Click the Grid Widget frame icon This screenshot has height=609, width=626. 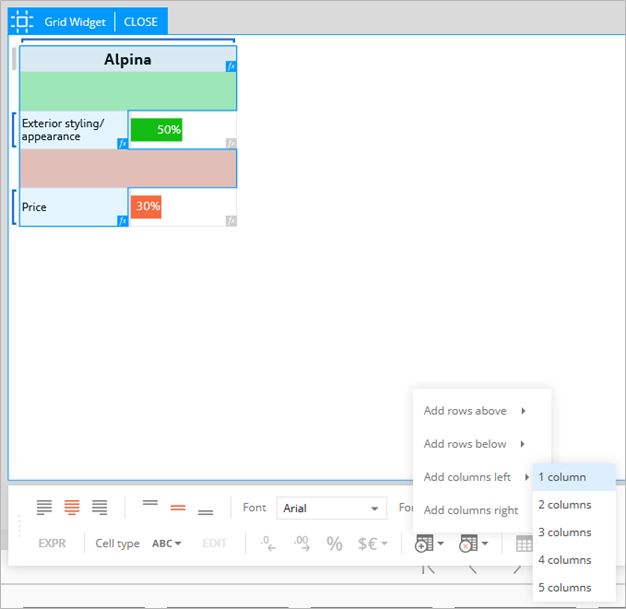[22, 22]
